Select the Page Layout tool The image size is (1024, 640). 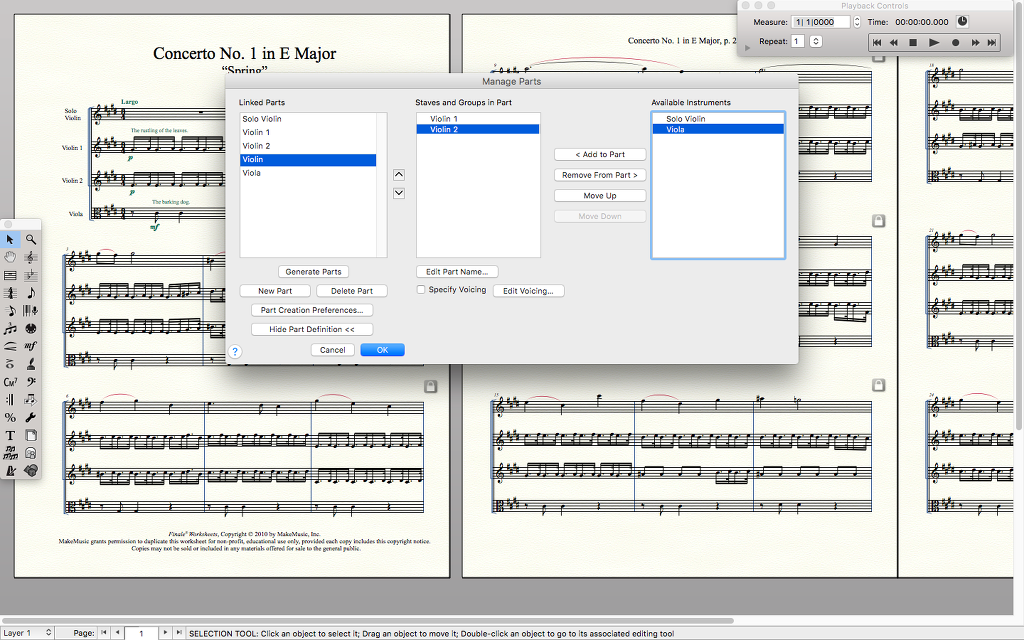(x=31, y=435)
